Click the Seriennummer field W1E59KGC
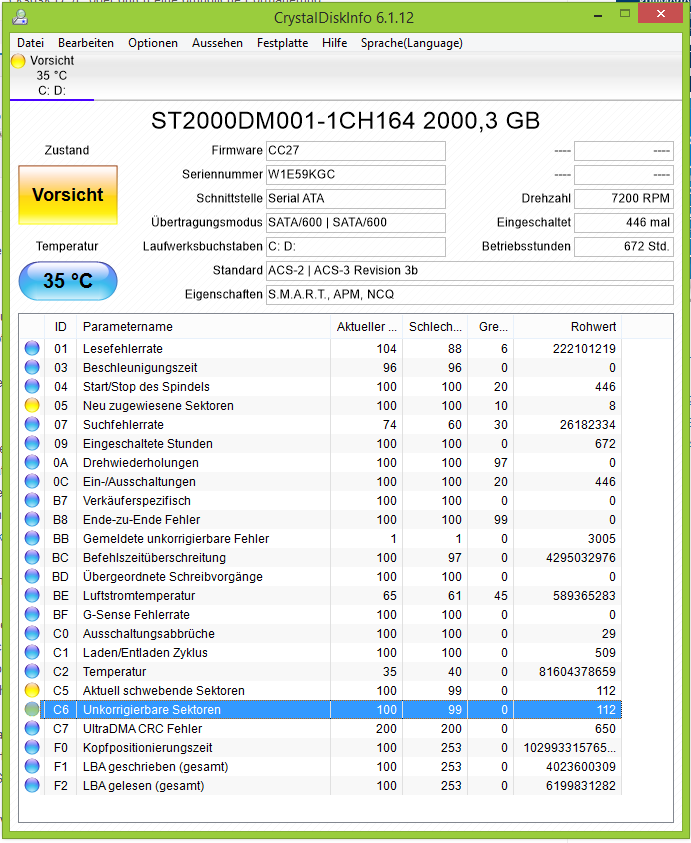691x843 pixels. (355, 175)
